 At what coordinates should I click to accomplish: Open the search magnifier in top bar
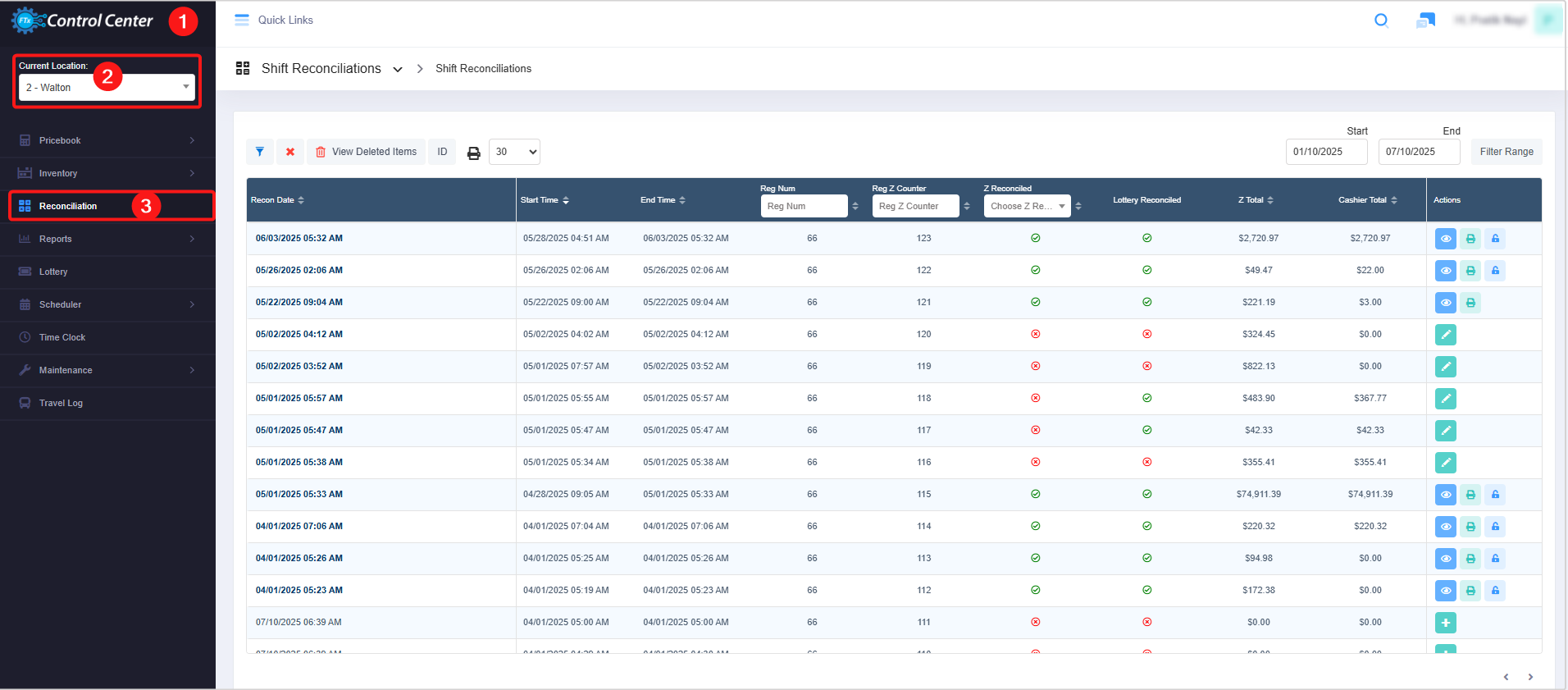click(1381, 21)
